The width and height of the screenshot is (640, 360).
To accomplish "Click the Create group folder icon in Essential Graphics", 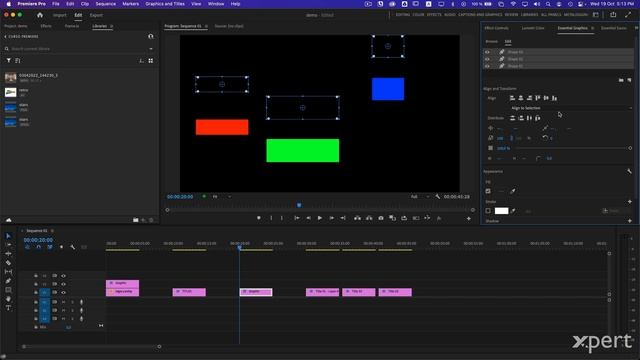I will click(x=621, y=80).
